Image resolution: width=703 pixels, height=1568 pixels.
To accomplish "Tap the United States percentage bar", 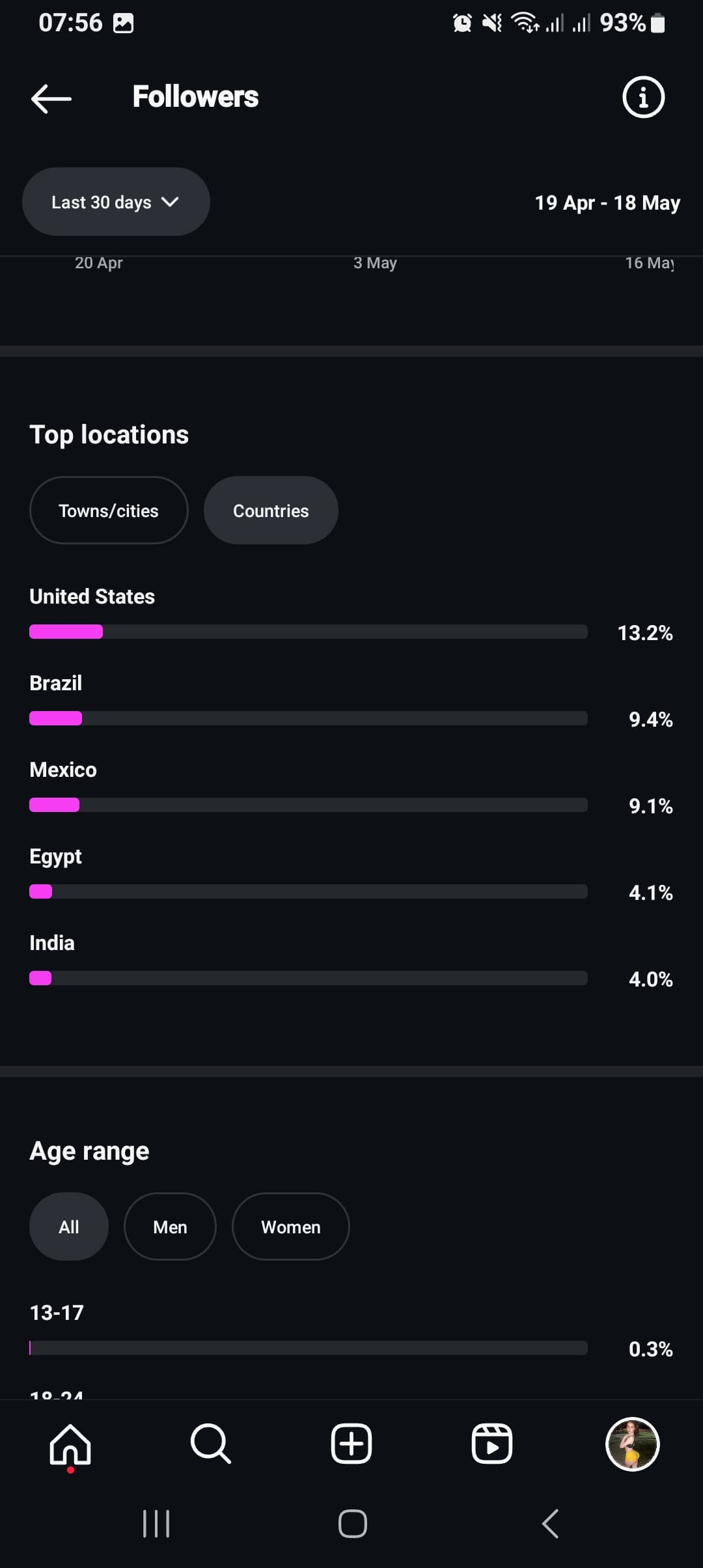I will pyautogui.click(x=309, y=632).
